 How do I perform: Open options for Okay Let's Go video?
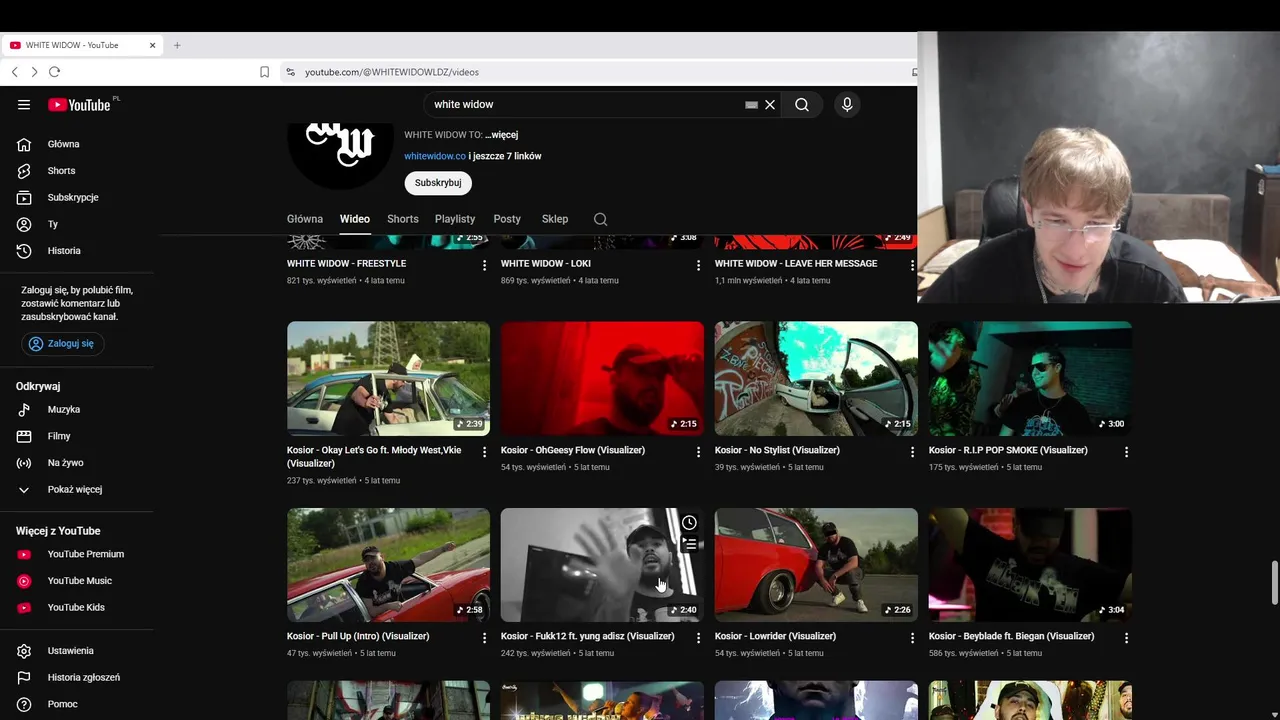[484, 452]
